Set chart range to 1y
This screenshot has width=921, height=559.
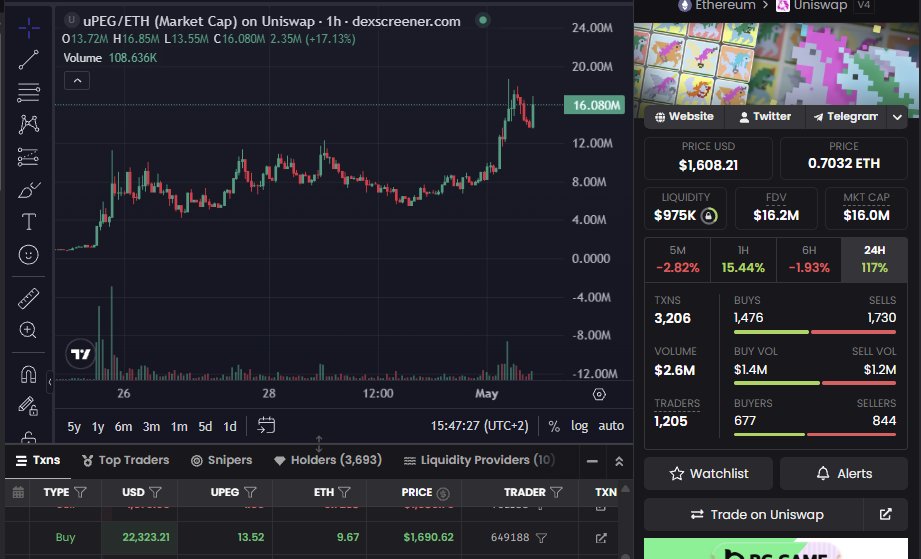[x=98, y=426]
